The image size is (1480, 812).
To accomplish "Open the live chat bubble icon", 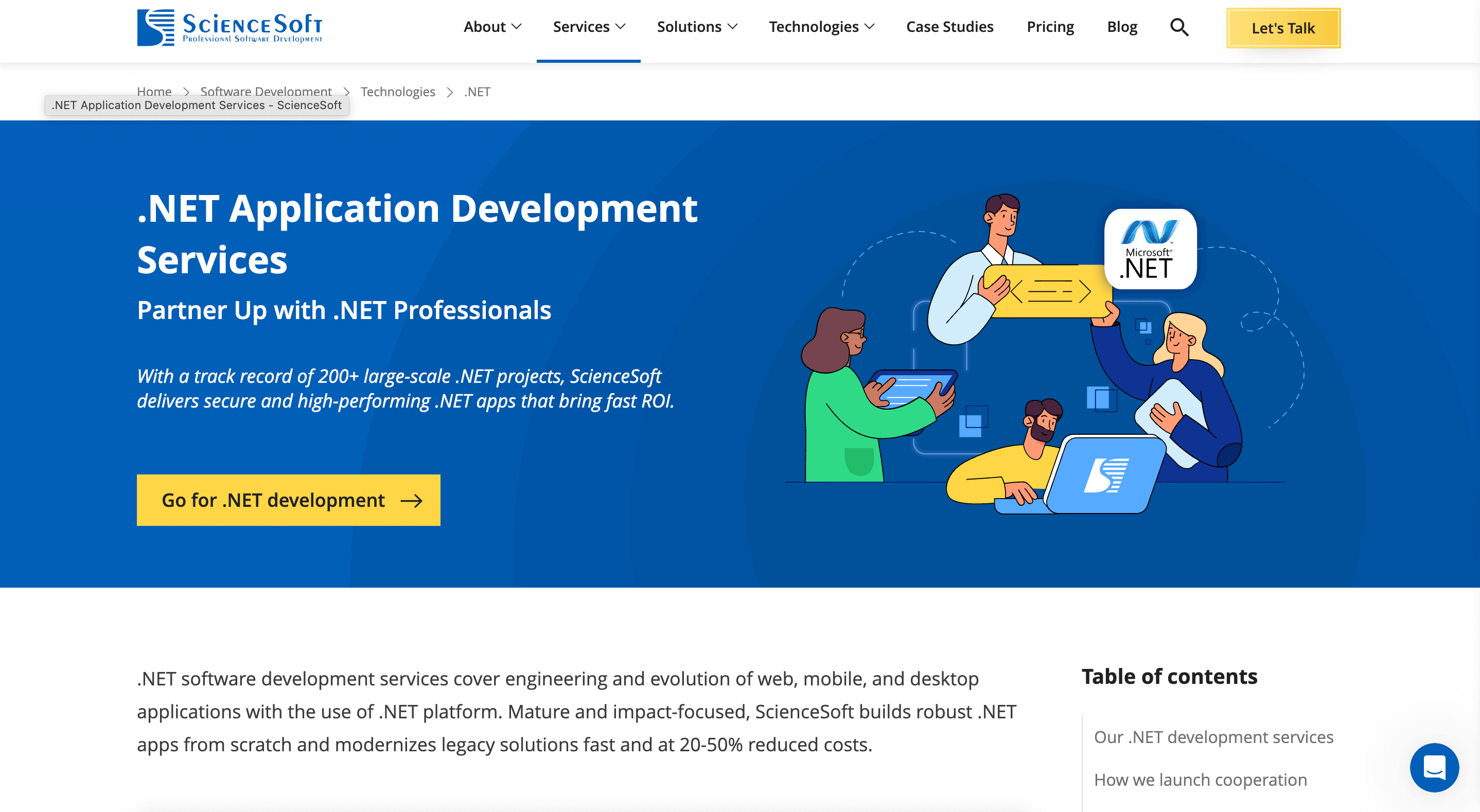I will pos(1434,767).
